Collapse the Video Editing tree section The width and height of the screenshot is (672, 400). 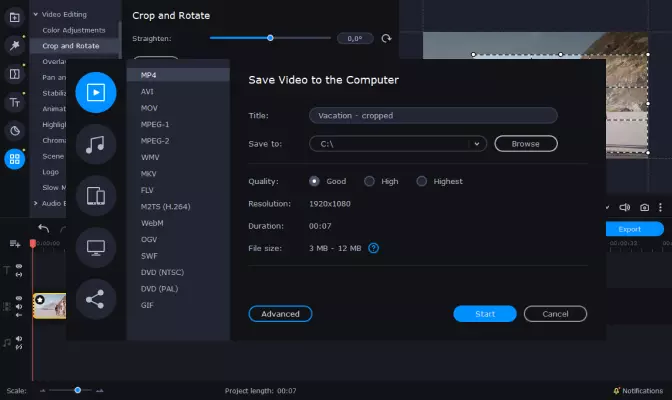click(x=36, y=14)
